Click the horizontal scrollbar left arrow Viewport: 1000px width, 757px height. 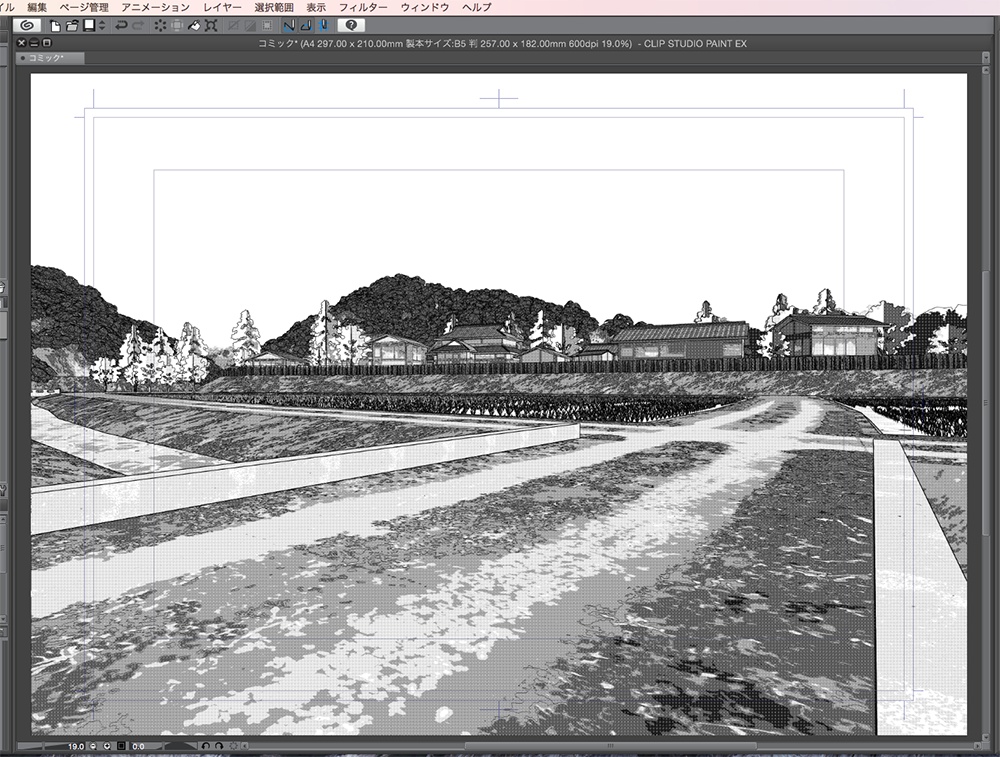245,746
